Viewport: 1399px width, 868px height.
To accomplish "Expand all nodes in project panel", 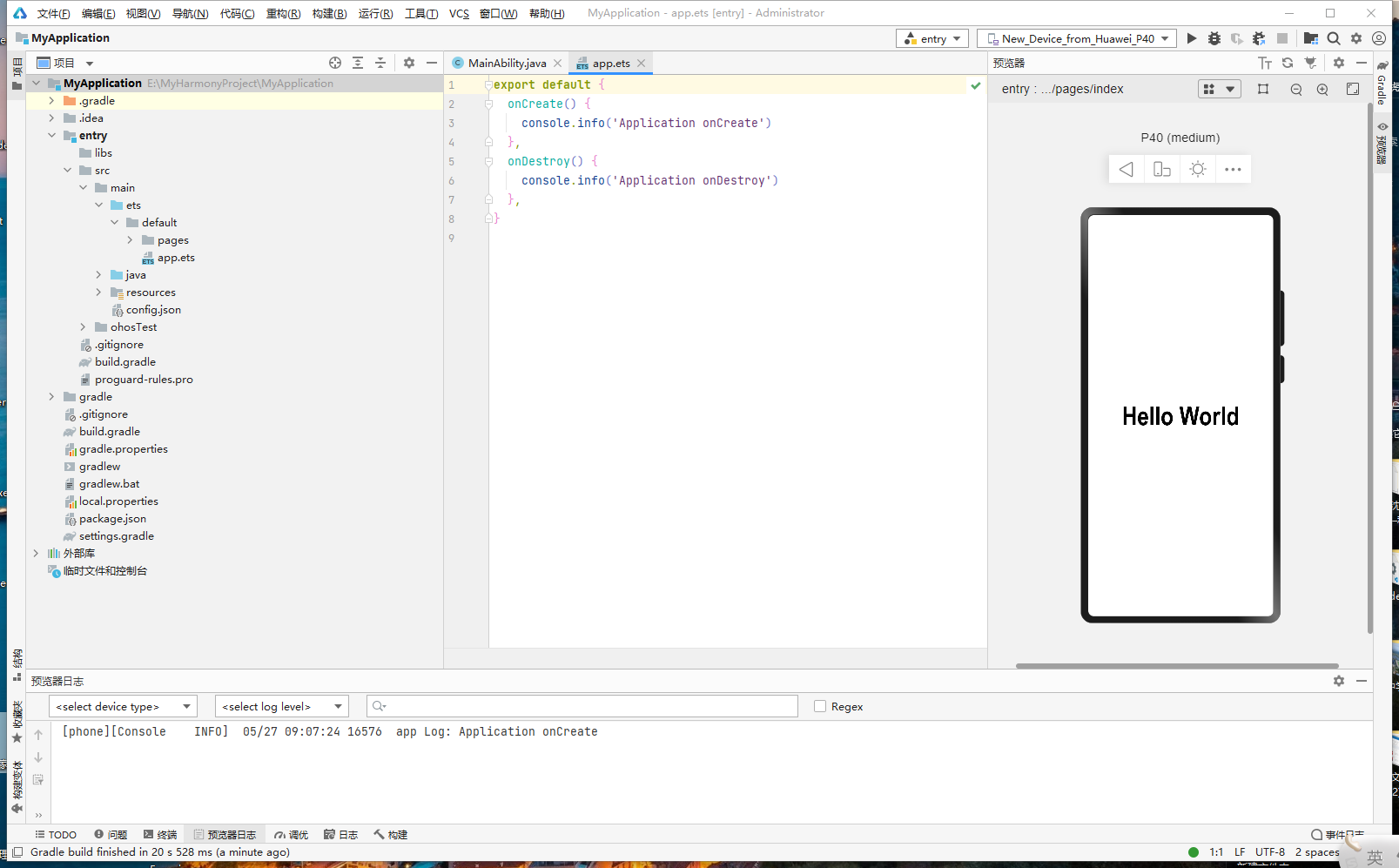I will coord(358,63).
